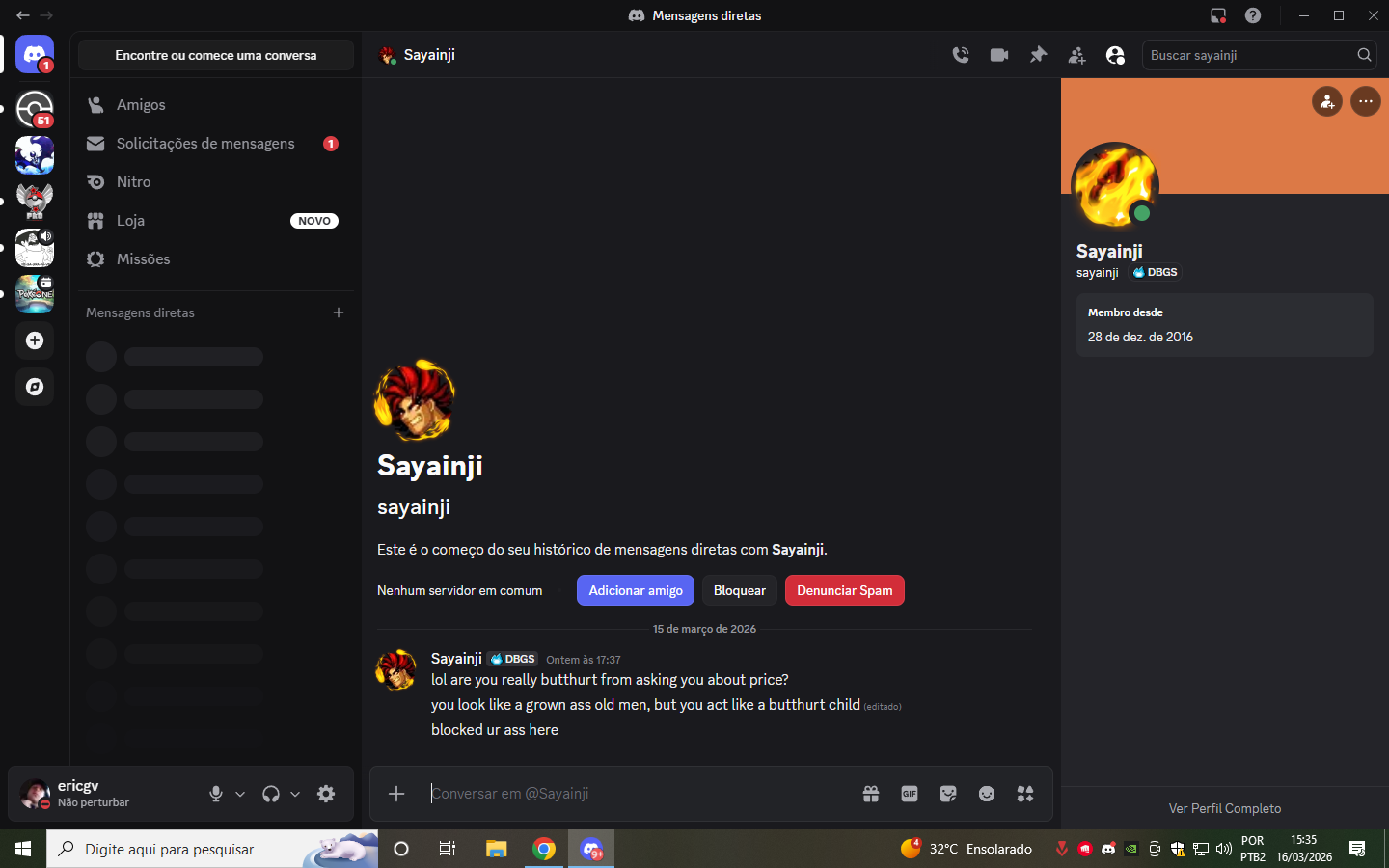1389x868 pixels.
Task: Expand microphone input options arrow
Action: [240, 794]
